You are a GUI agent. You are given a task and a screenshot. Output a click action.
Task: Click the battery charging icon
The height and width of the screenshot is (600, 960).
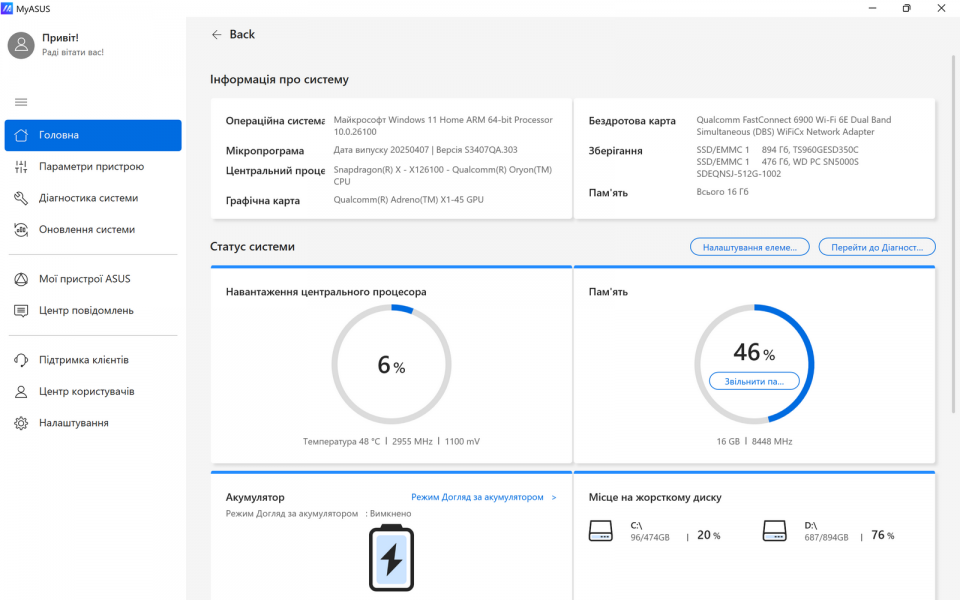(391, 557)
